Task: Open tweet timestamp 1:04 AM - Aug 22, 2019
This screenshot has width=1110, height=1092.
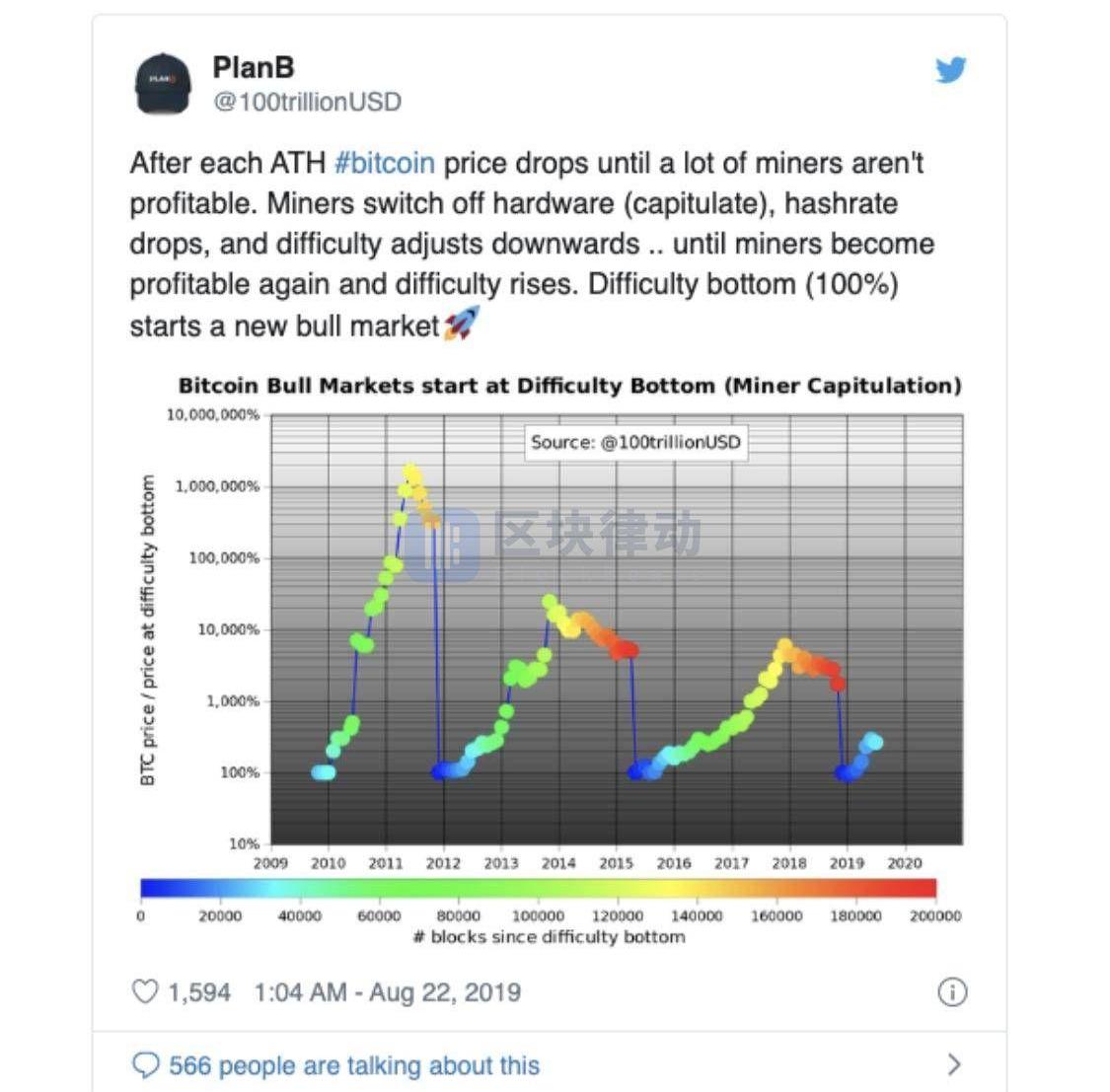Action: coord(387,991)
